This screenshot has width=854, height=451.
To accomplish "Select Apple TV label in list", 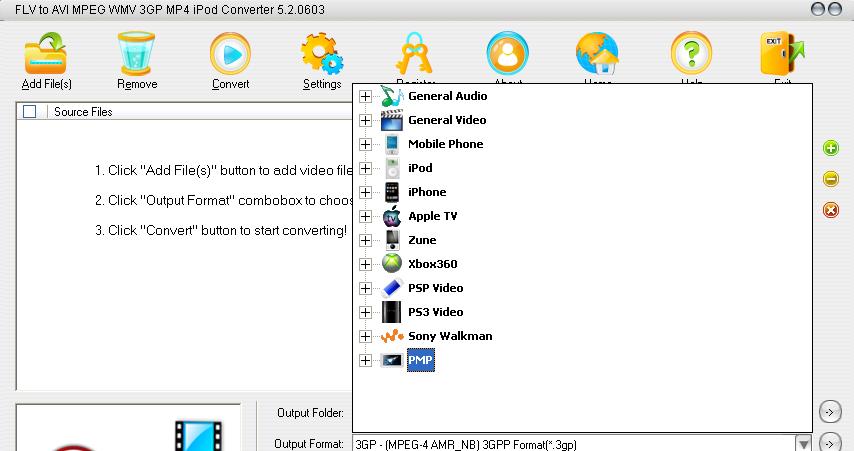I will [432, 216].
